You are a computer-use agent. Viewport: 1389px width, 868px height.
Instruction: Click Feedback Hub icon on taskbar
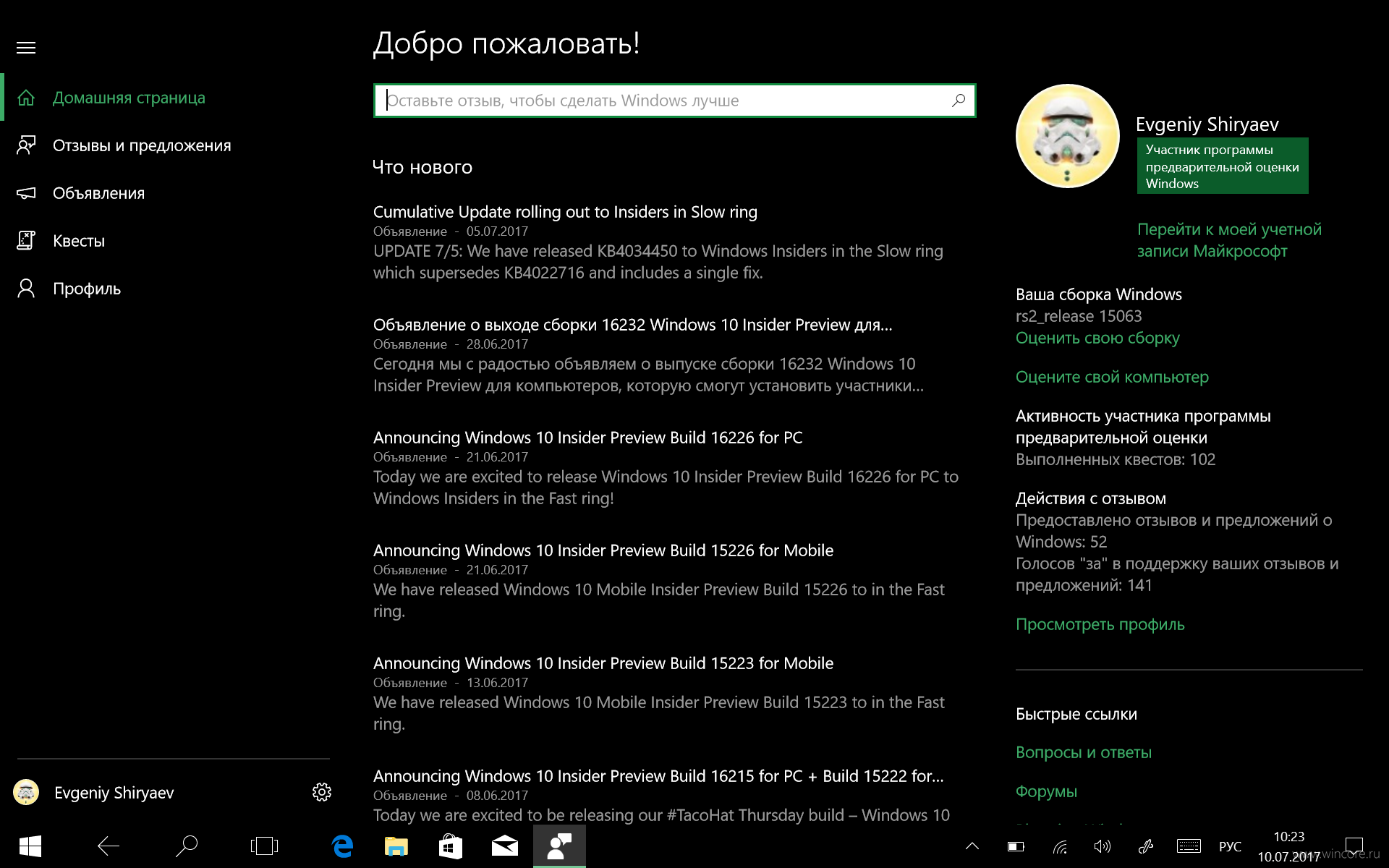point(559,846)
